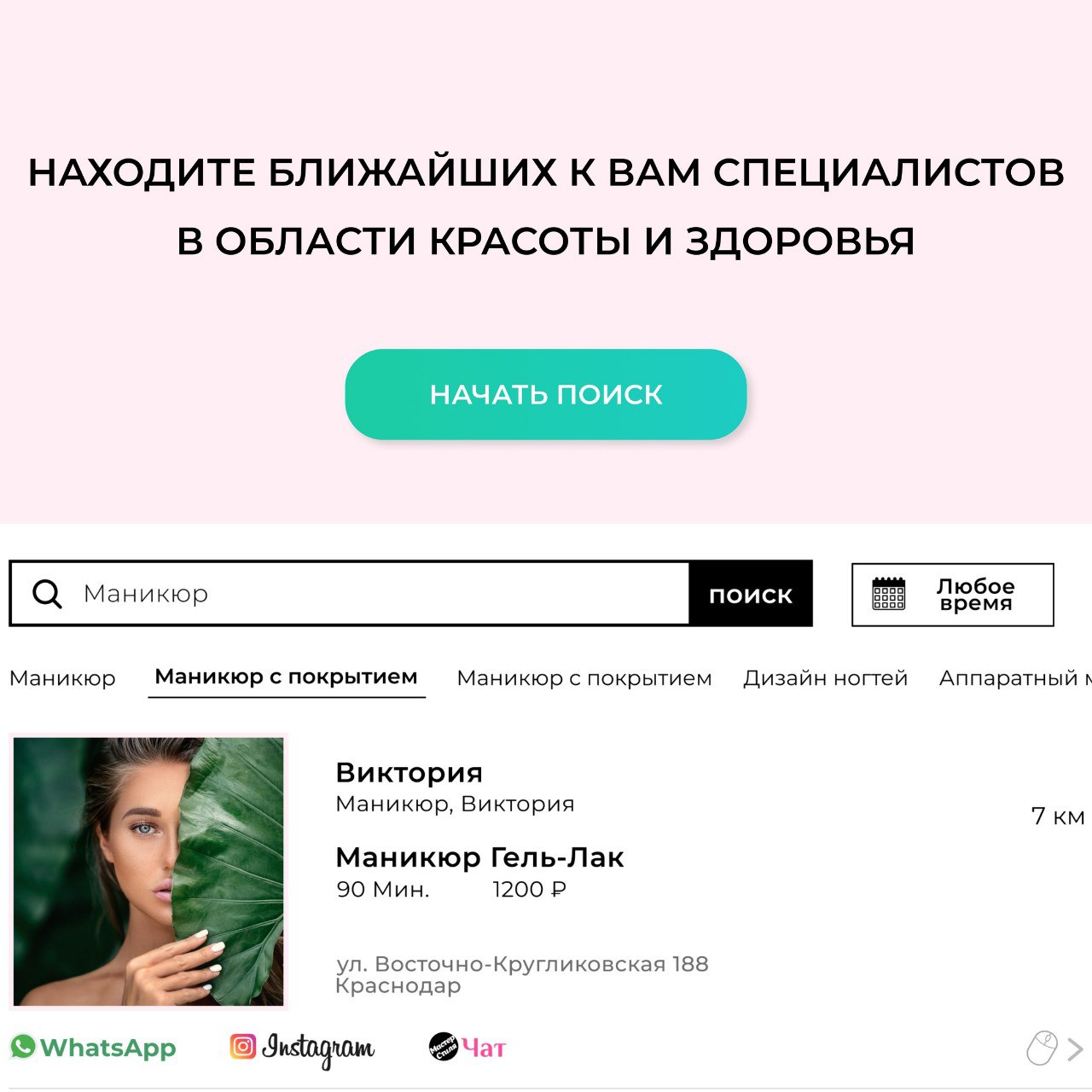Click the mouse scroll icon

tap(1041, 1048)
